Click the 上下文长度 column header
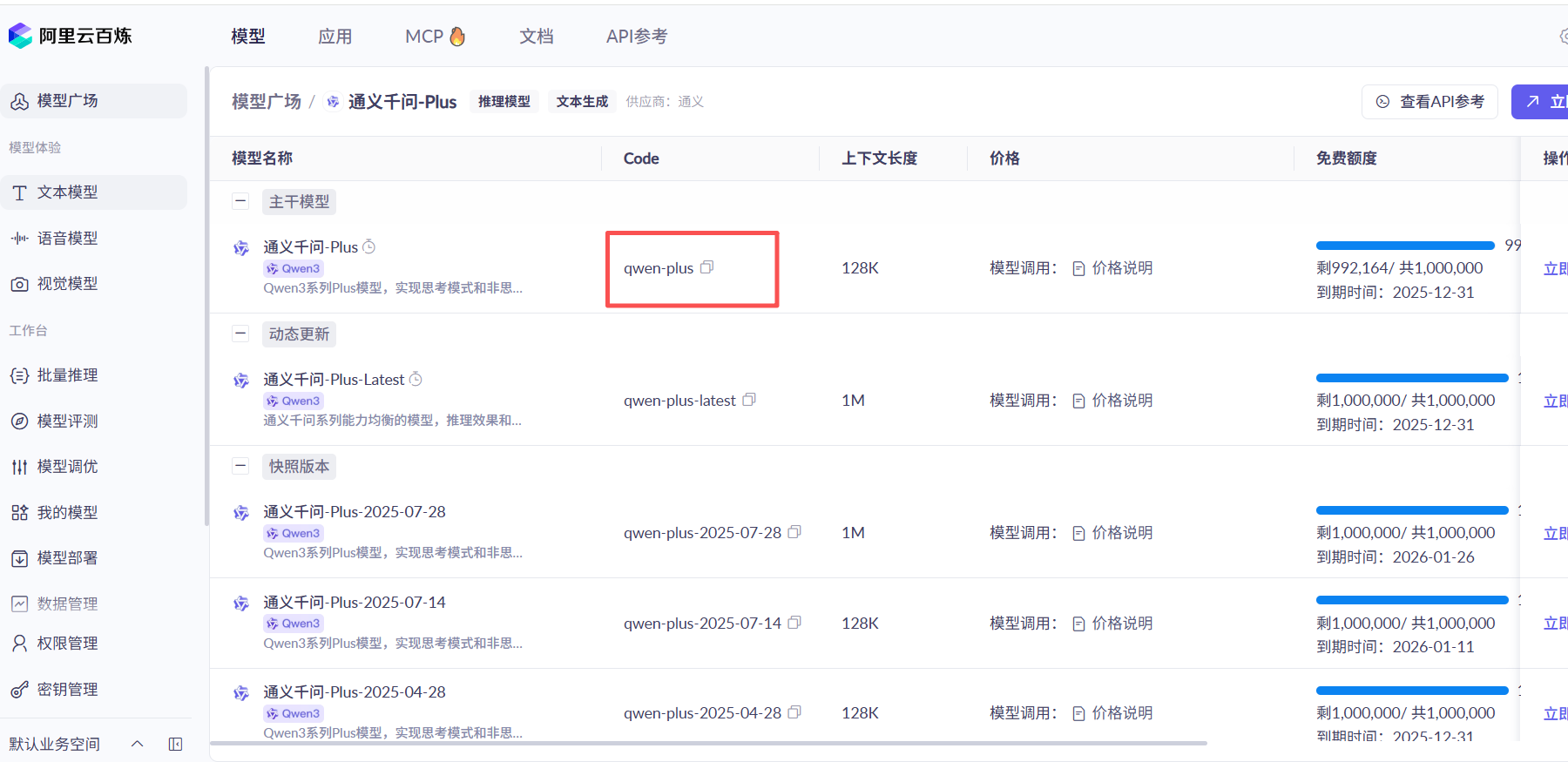 [x=880, y=158]
